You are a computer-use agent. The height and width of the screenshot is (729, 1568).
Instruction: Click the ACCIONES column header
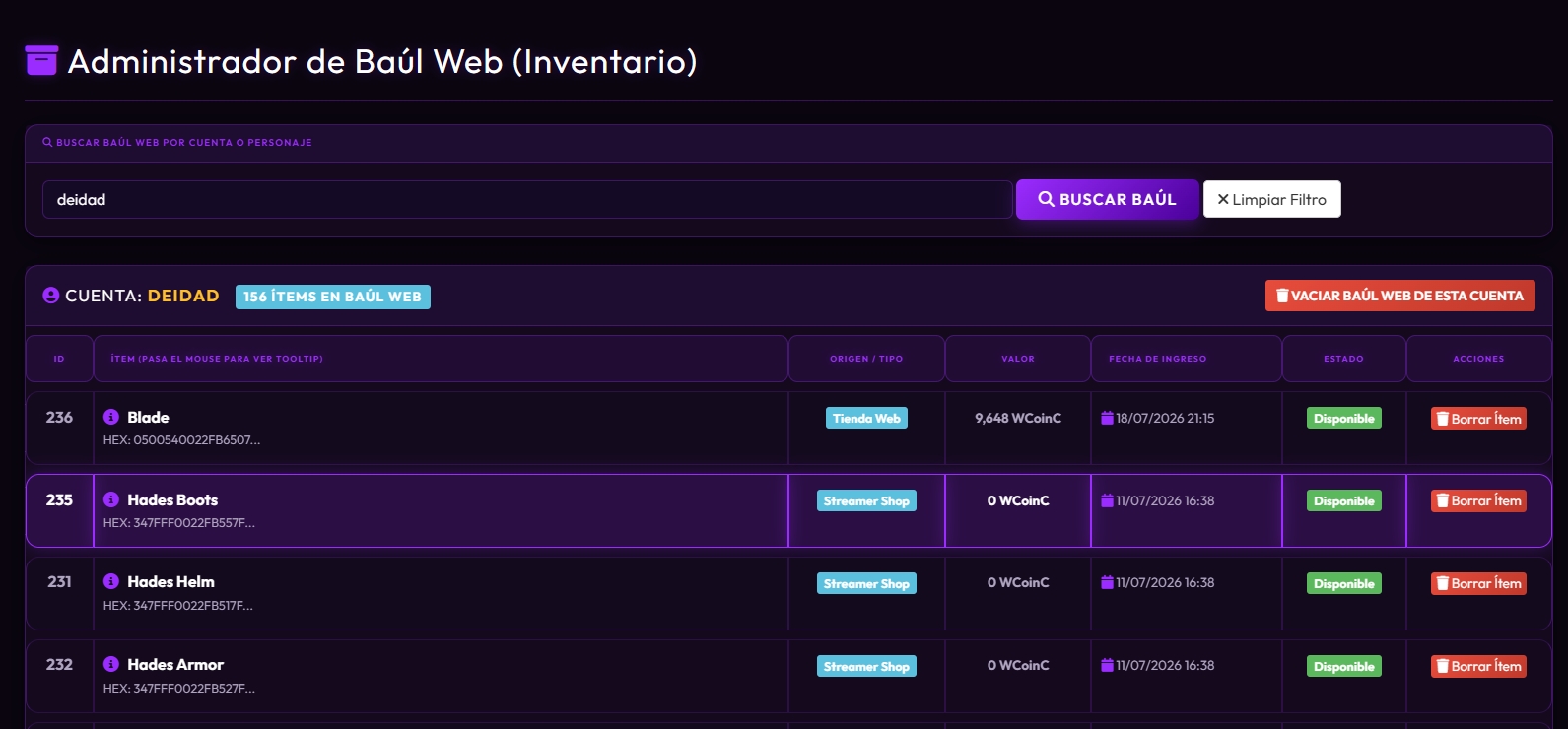[1478, 359]
